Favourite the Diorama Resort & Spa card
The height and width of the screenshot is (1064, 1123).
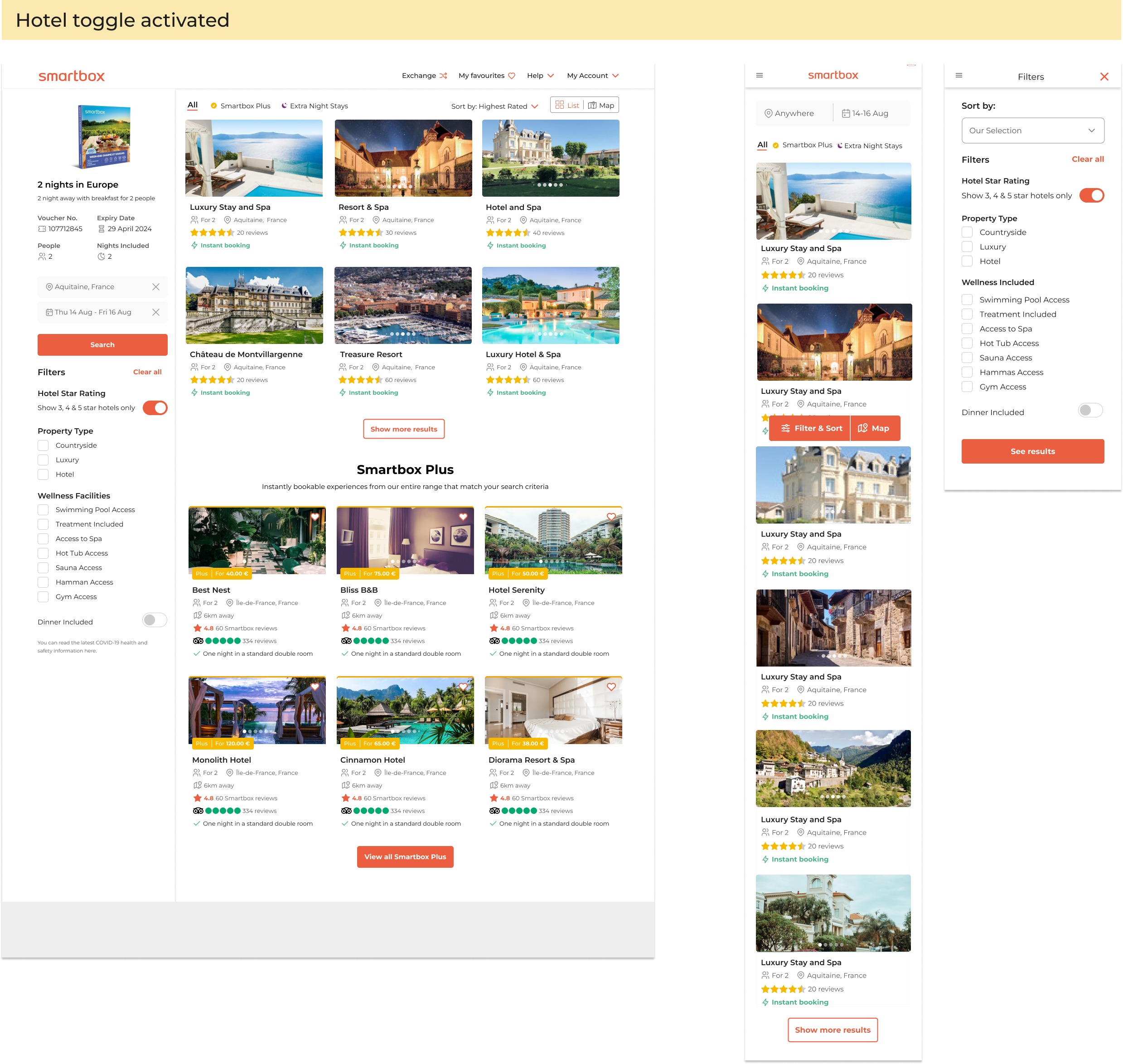point(611,687)
